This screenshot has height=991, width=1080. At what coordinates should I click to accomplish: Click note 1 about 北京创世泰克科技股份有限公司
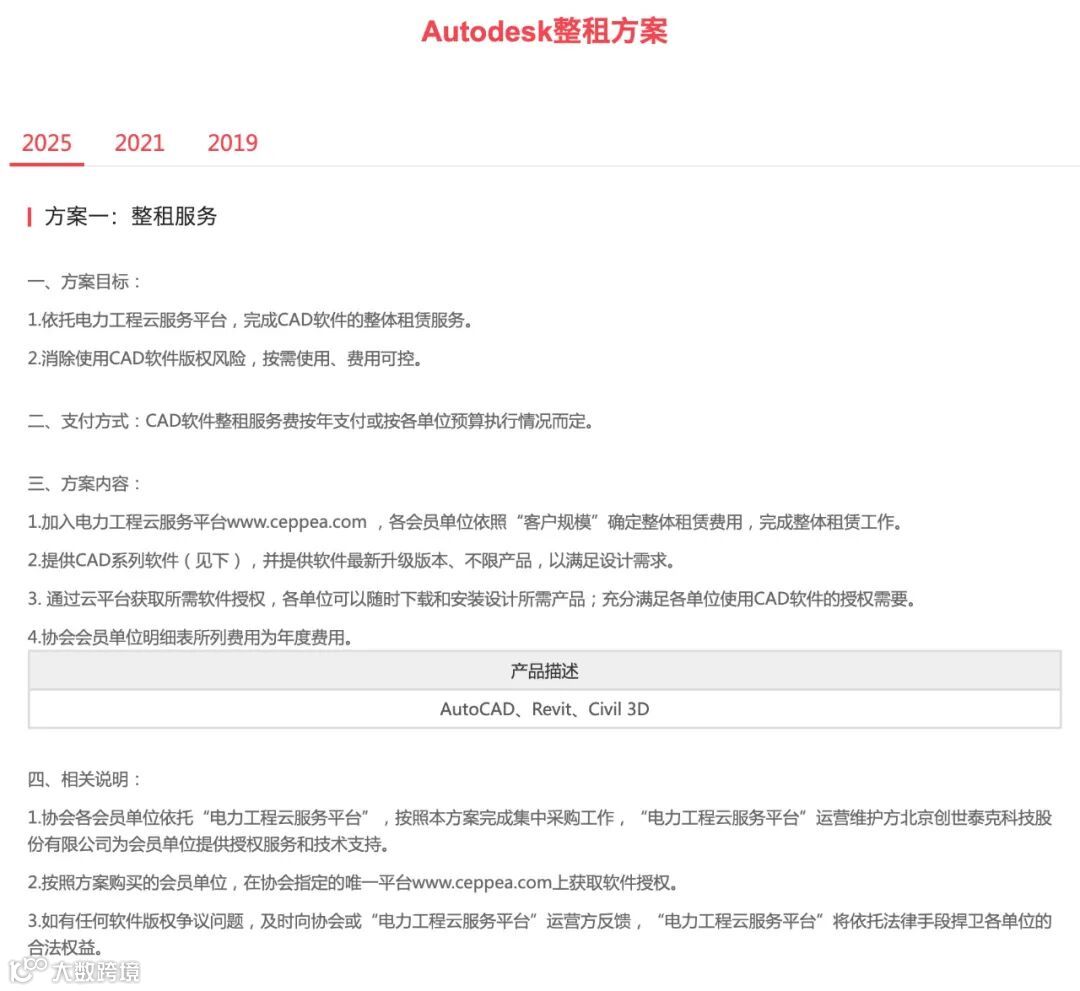click(x=539, y=831)
